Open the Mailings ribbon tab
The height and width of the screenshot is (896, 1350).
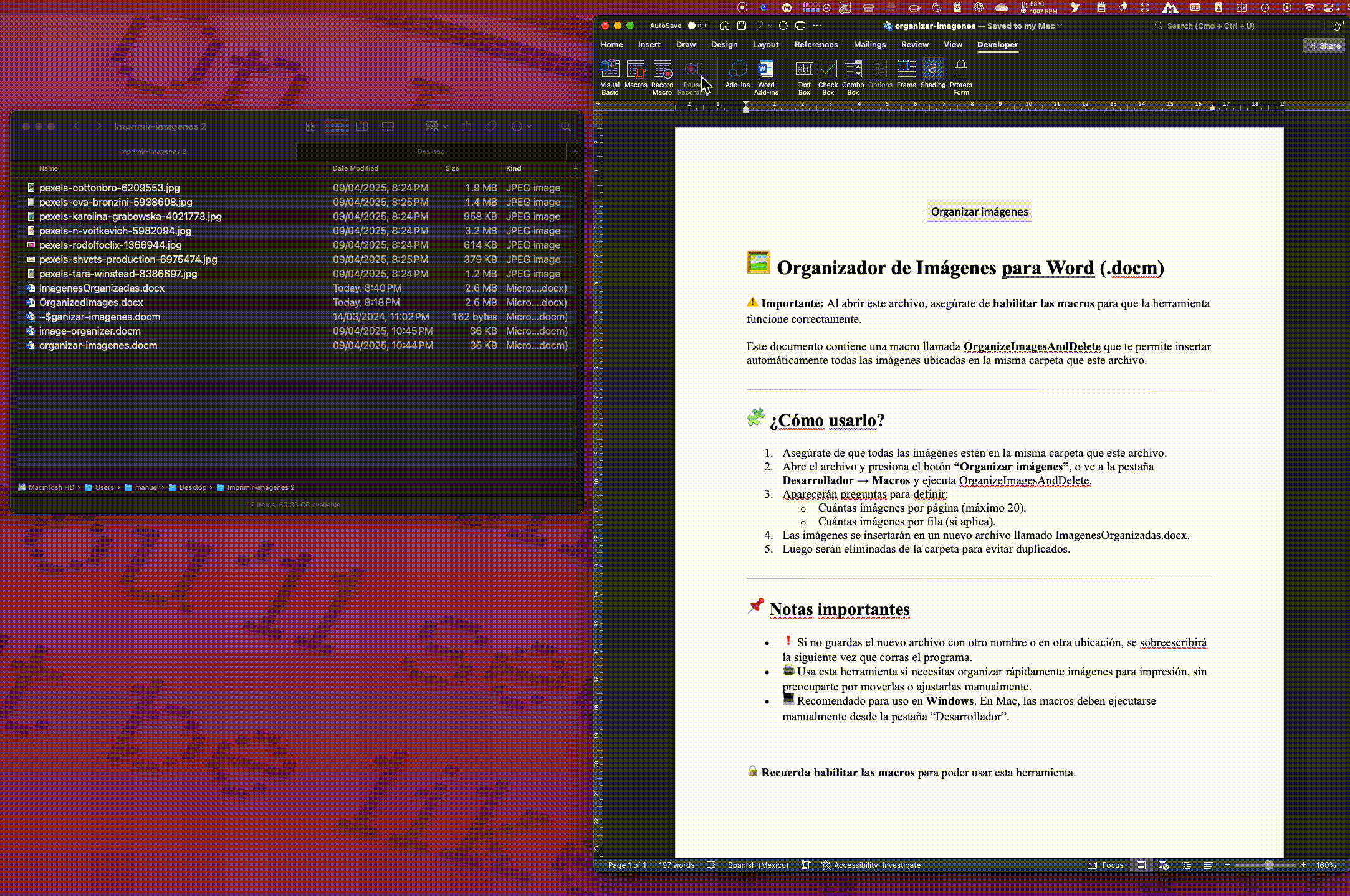(869, 44)
